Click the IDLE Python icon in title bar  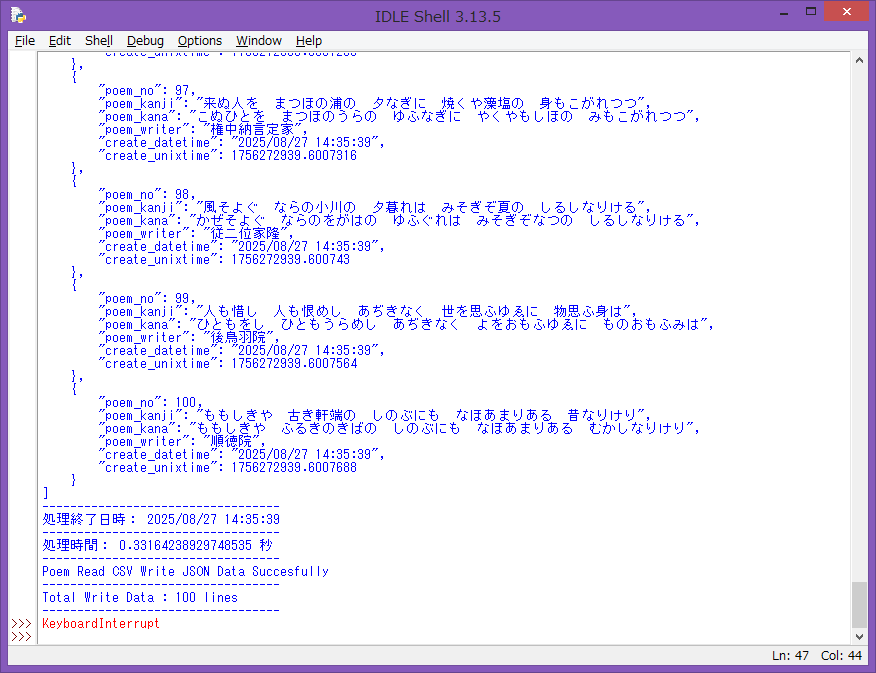pyautogui.click(x=17, y=15)
